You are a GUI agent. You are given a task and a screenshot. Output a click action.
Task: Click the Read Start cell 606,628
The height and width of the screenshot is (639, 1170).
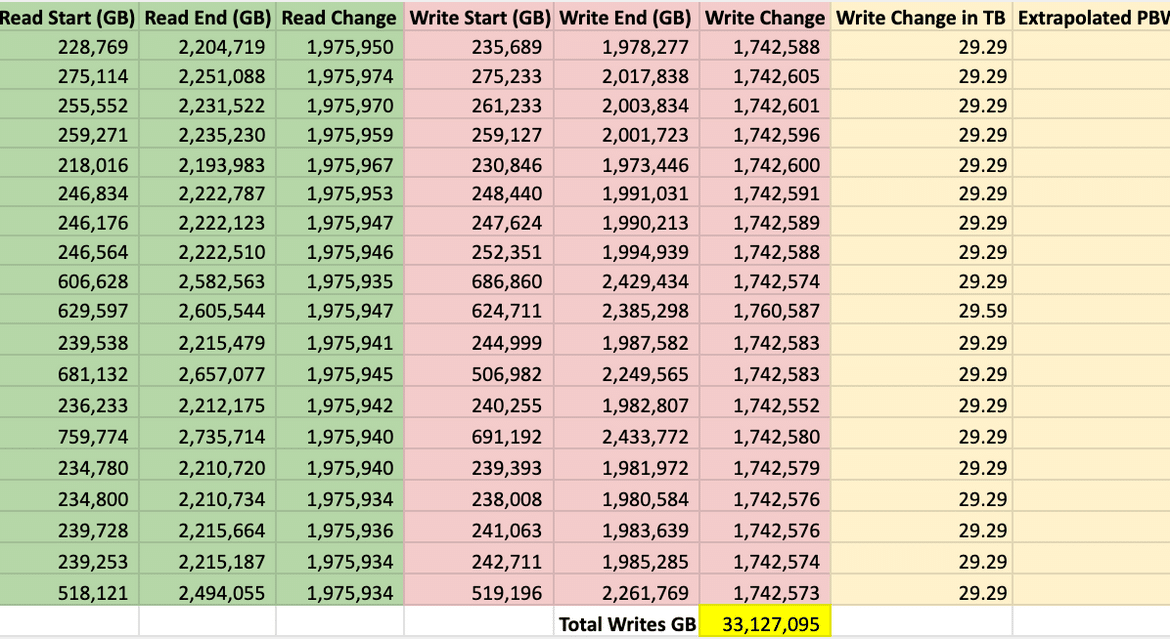click(x=69, y=281)
